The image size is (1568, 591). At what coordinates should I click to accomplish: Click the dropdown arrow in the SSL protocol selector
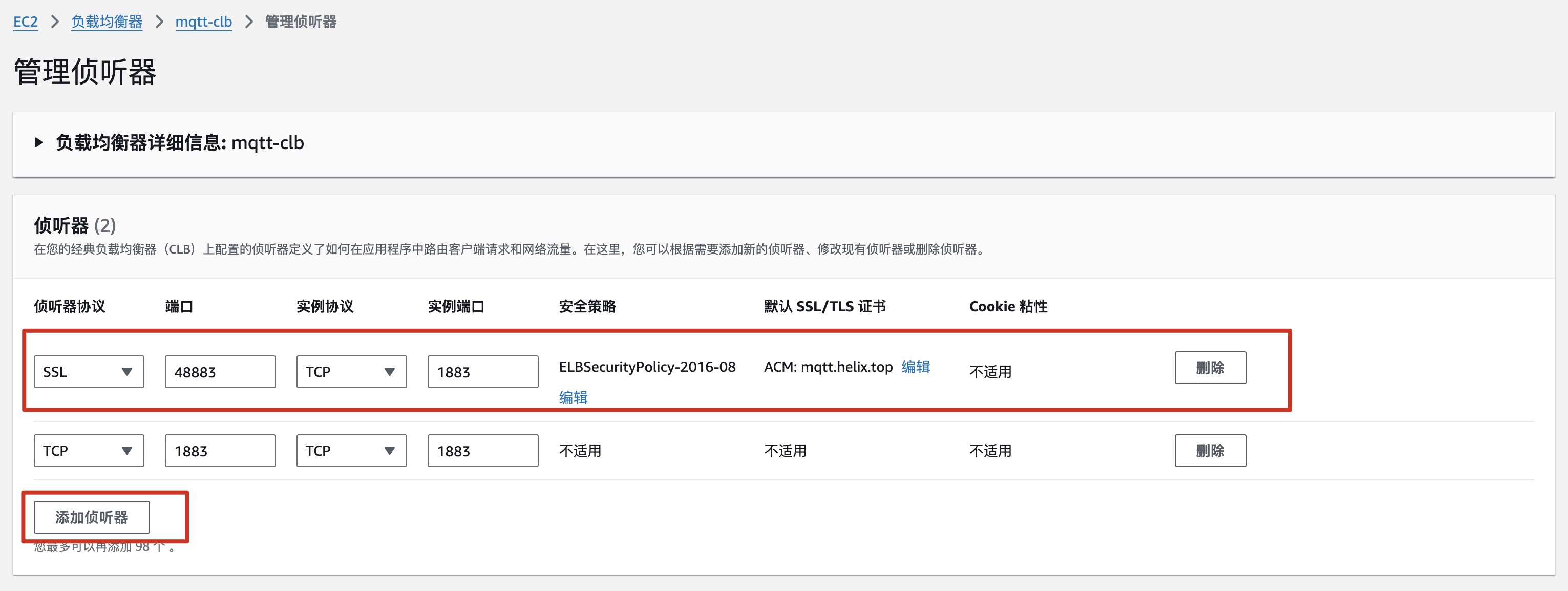126,372
